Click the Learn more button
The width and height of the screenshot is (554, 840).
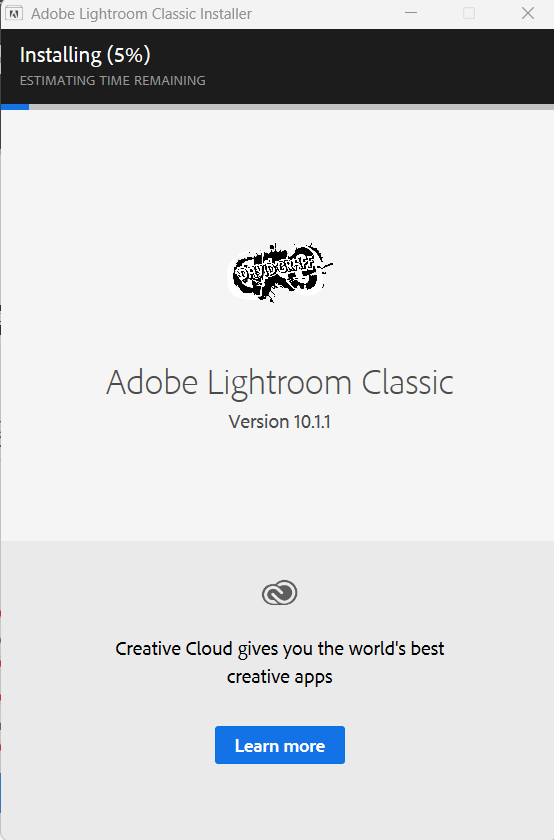(280, 745)
